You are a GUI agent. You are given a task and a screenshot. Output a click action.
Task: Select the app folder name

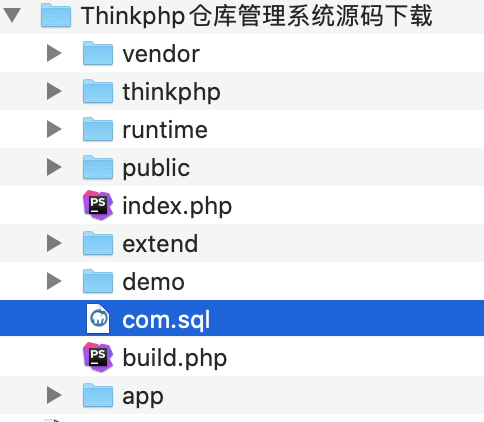click(x=143, y=397)
